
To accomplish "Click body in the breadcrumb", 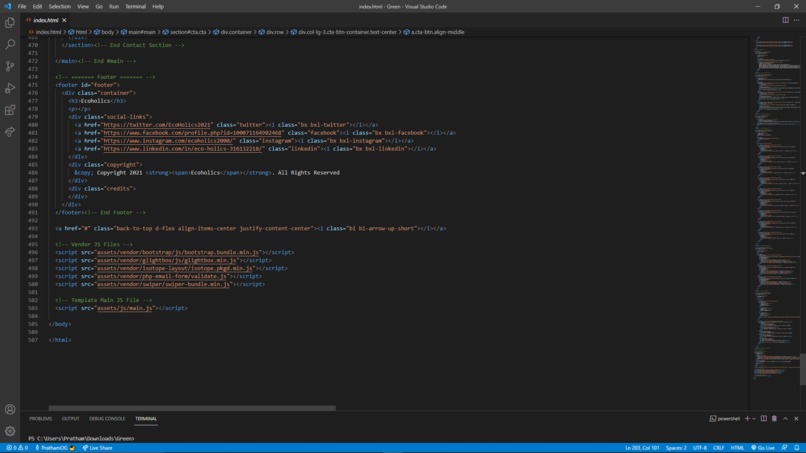I will point(107,32).
